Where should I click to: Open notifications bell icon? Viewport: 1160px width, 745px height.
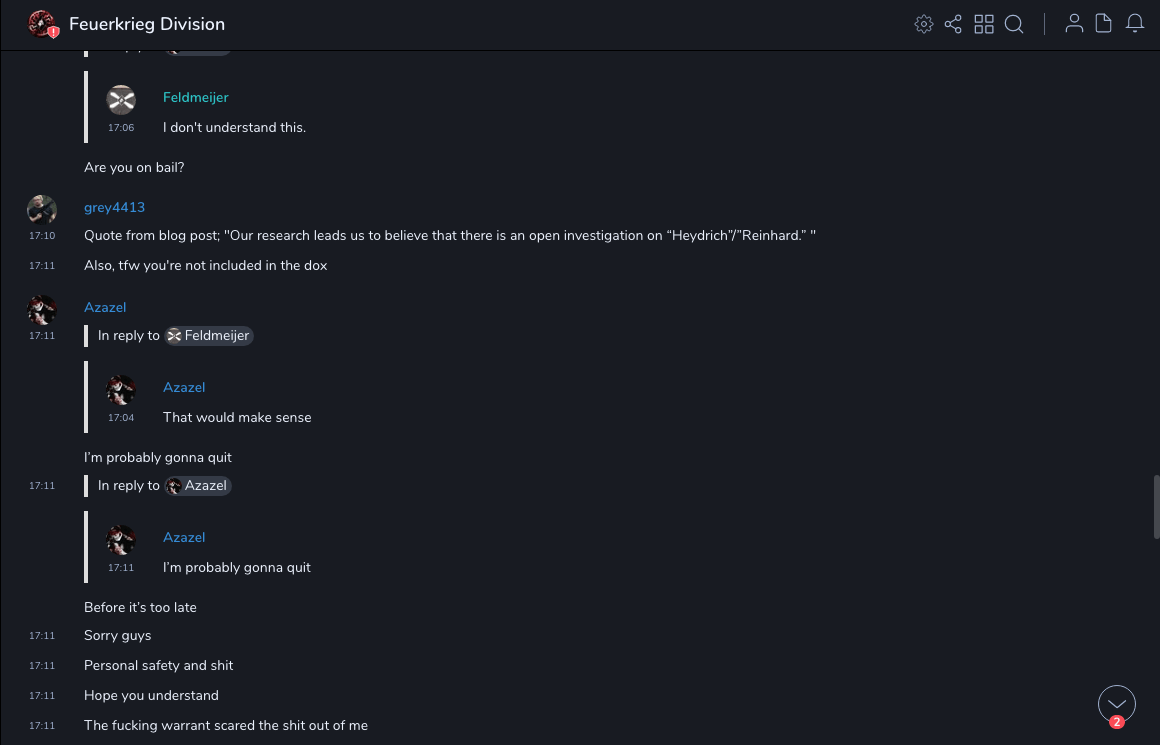click(x=1135, y=24)
